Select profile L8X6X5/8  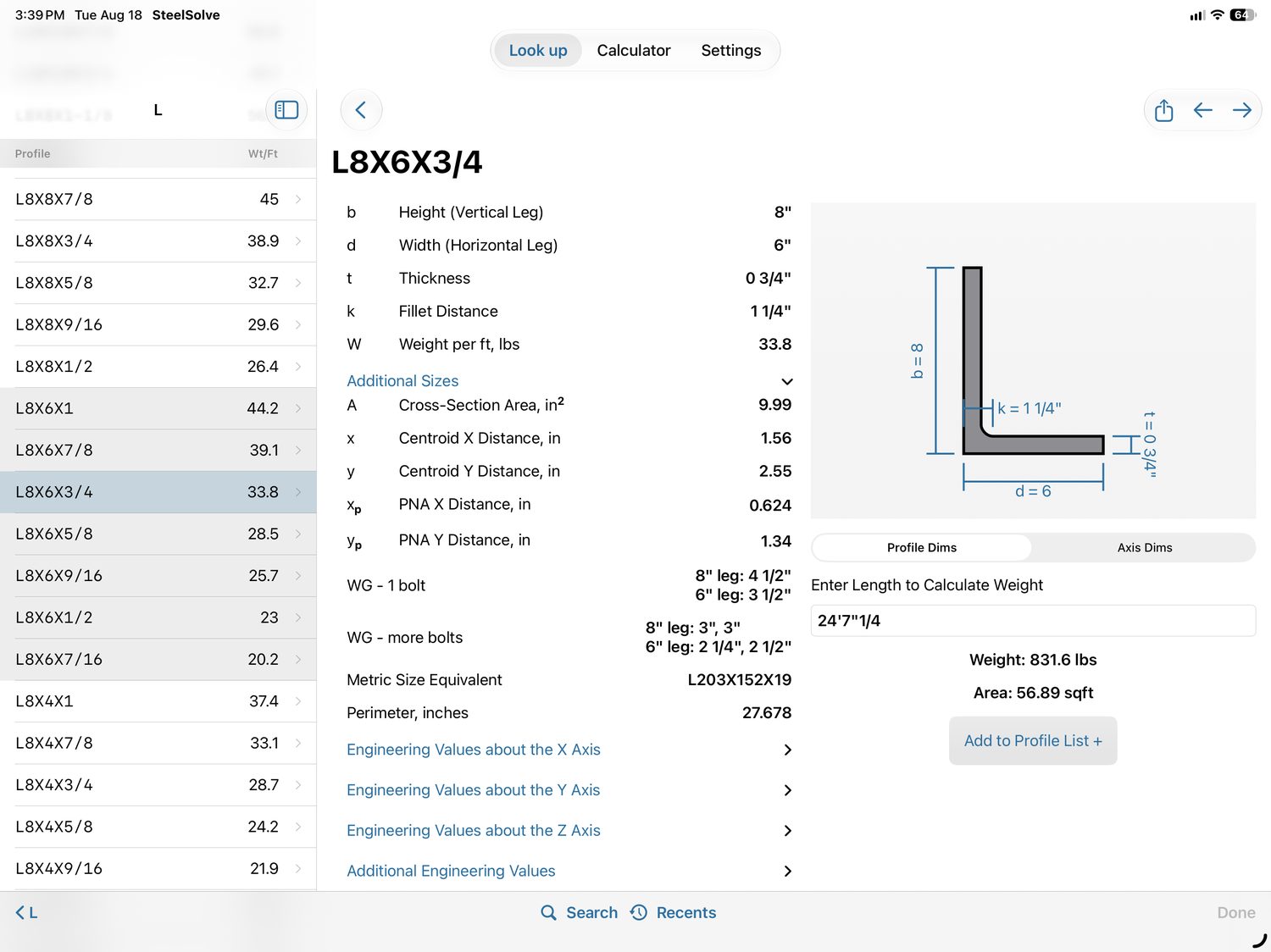point(158,534)
